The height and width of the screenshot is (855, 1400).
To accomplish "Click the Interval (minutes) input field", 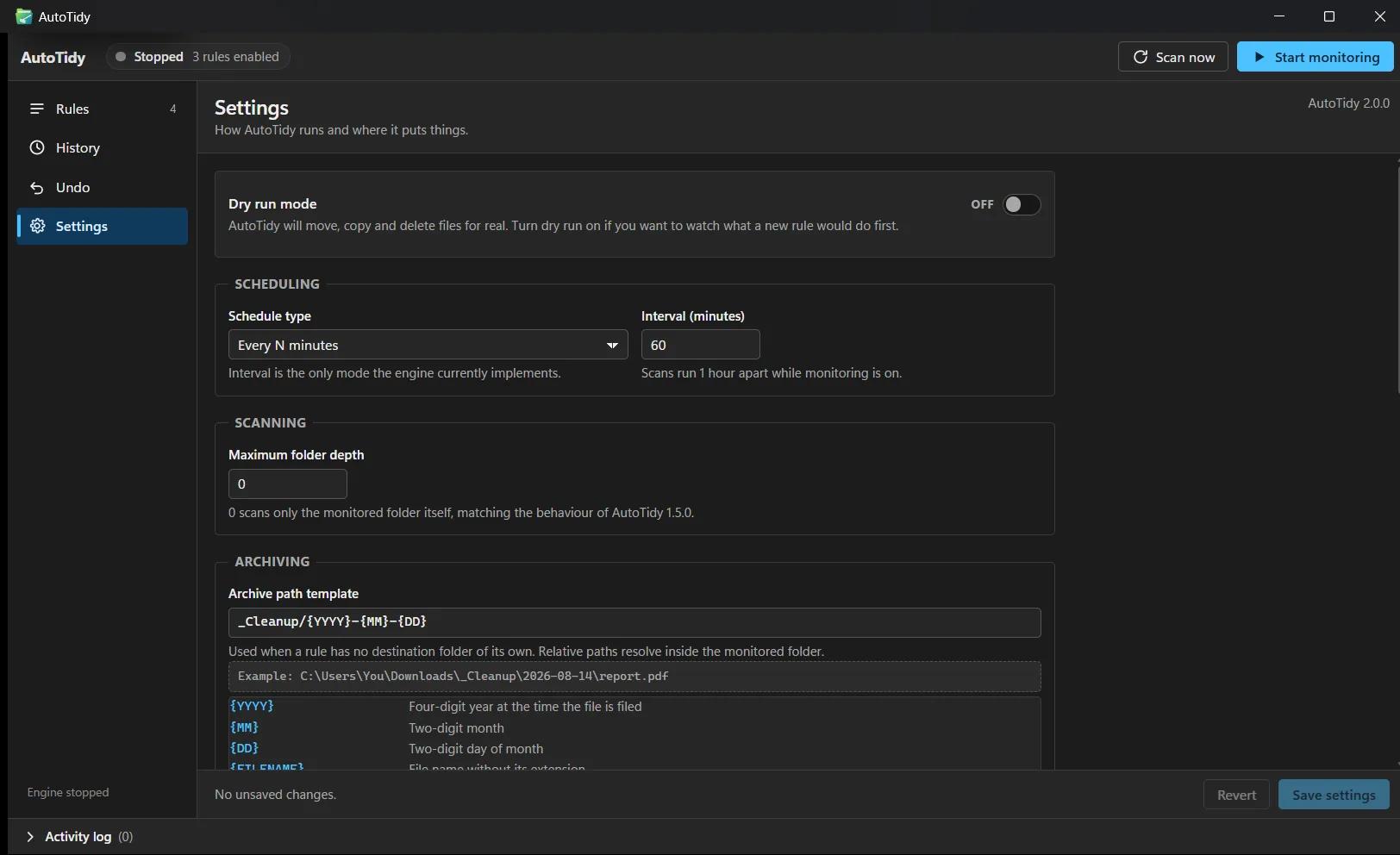I will coord(700,345).
